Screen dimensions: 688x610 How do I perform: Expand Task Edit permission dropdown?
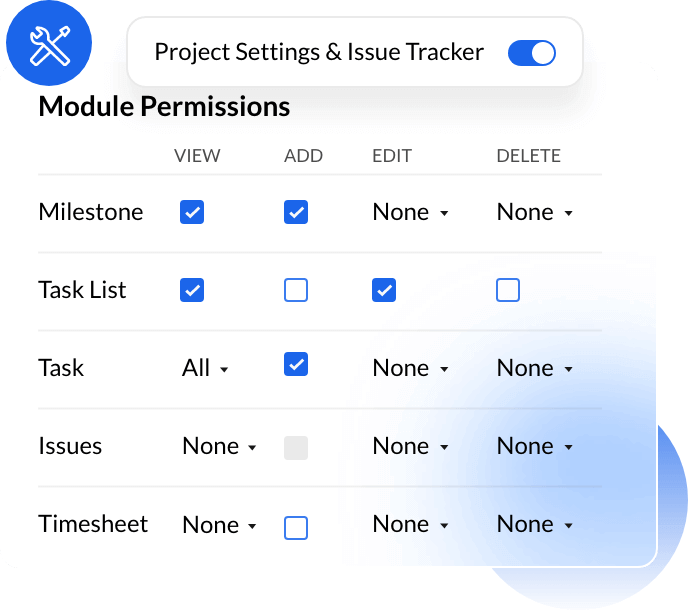click(410, 368)
